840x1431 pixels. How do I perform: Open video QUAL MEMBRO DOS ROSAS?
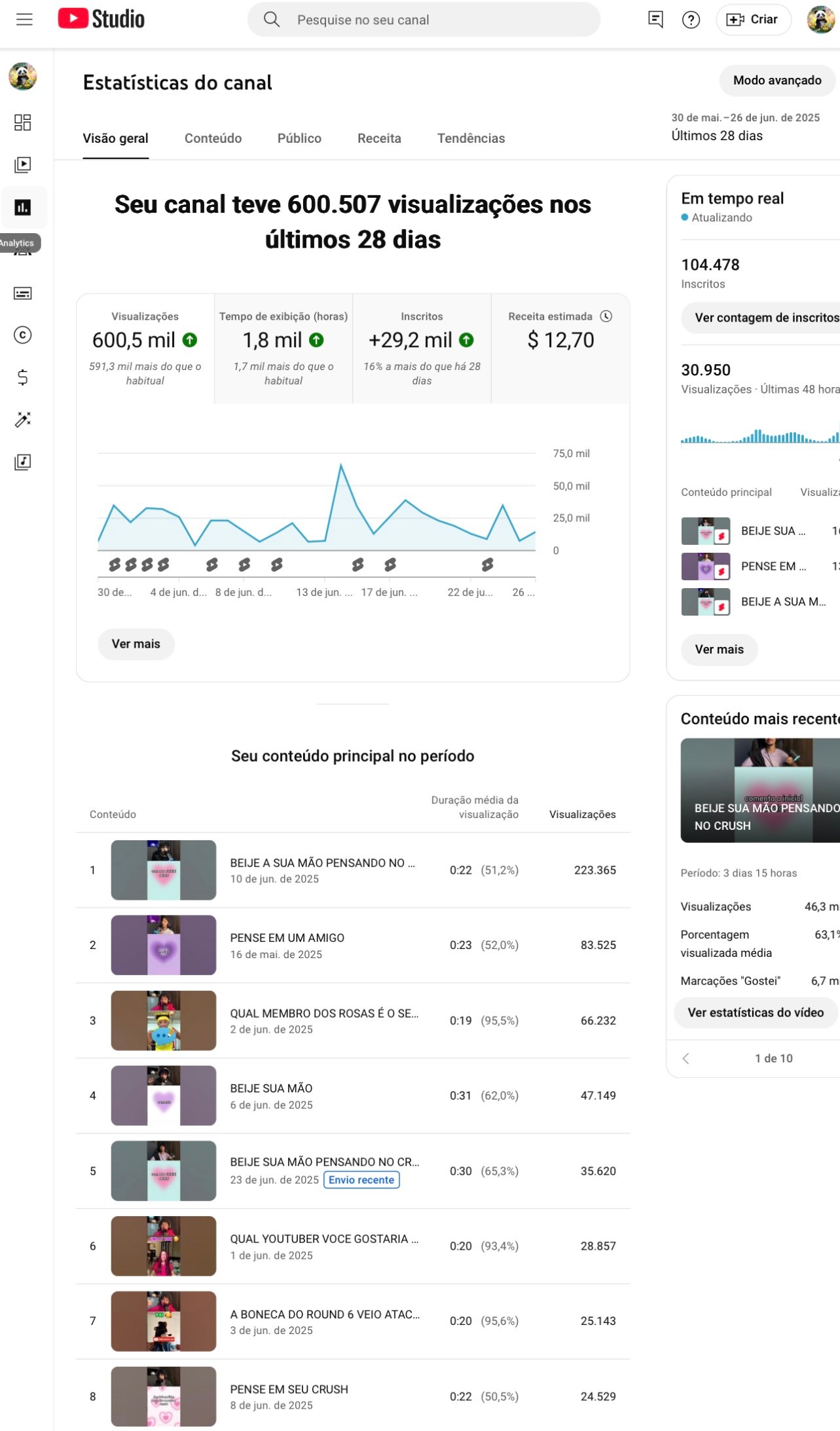coord(324,1013)
